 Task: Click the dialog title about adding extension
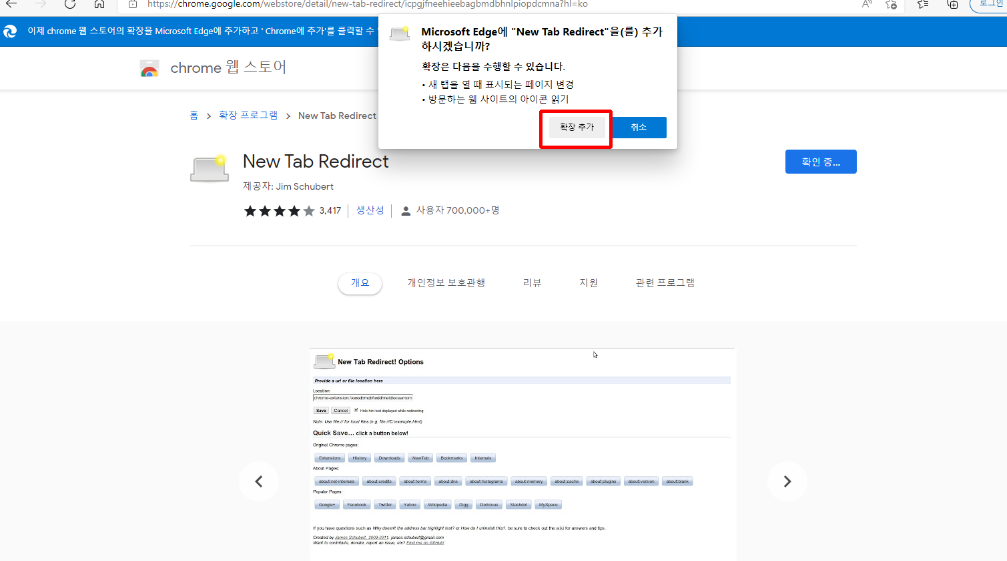(541, 39)
